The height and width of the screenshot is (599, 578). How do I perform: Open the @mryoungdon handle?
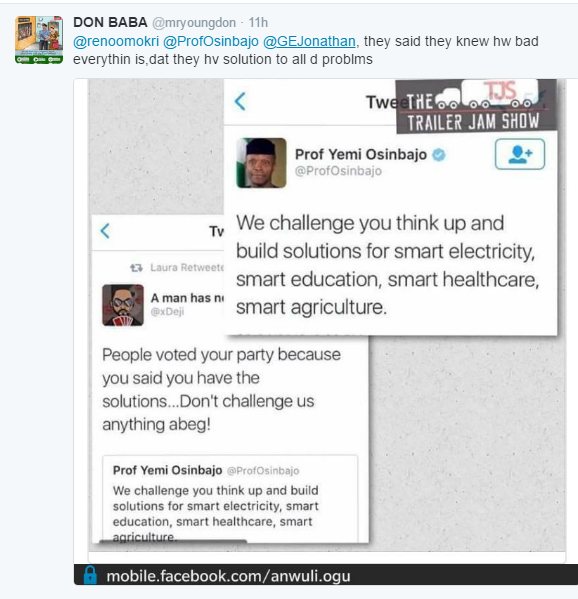click(194, 23)
